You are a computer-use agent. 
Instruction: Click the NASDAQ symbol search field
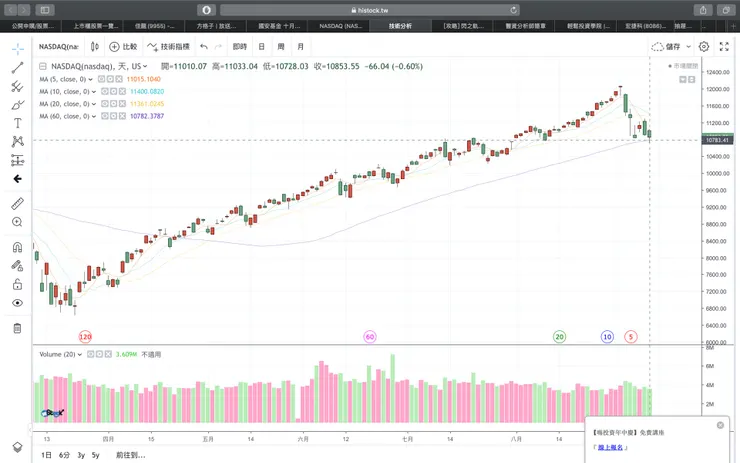click(59, 46)
